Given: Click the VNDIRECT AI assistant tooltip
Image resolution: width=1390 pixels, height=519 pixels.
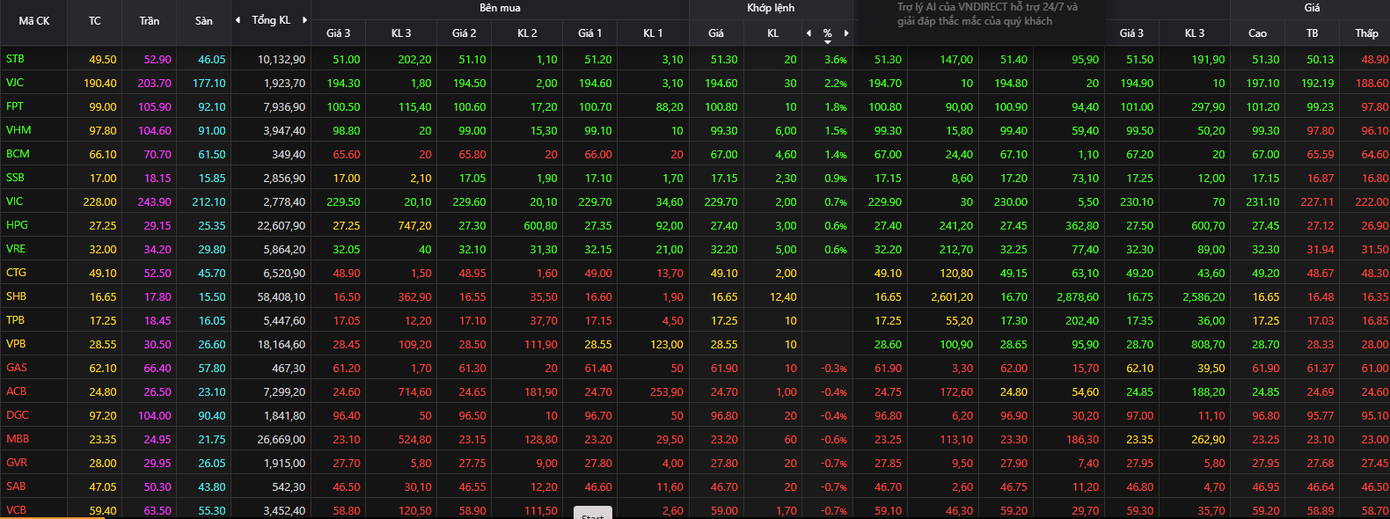Looking at the screenshot, I should 980,14.
